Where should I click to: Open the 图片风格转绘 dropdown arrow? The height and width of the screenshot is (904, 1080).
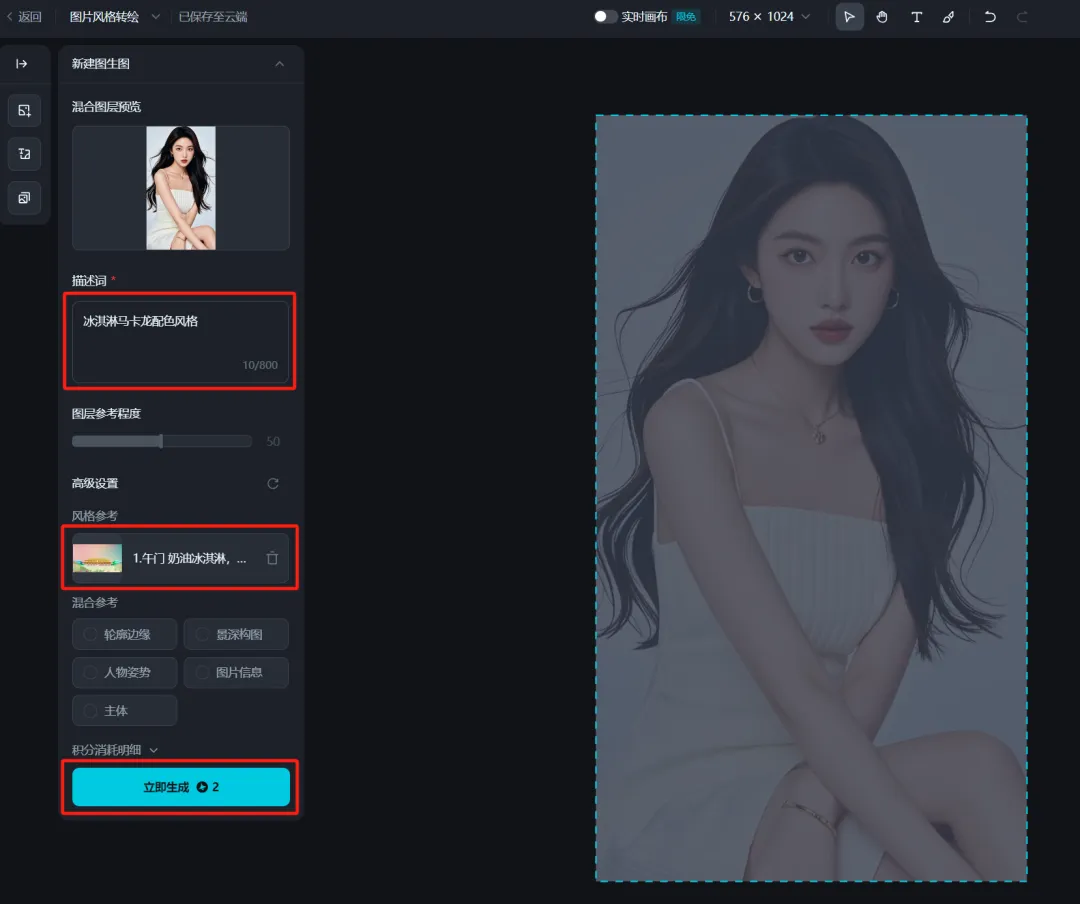156,17
